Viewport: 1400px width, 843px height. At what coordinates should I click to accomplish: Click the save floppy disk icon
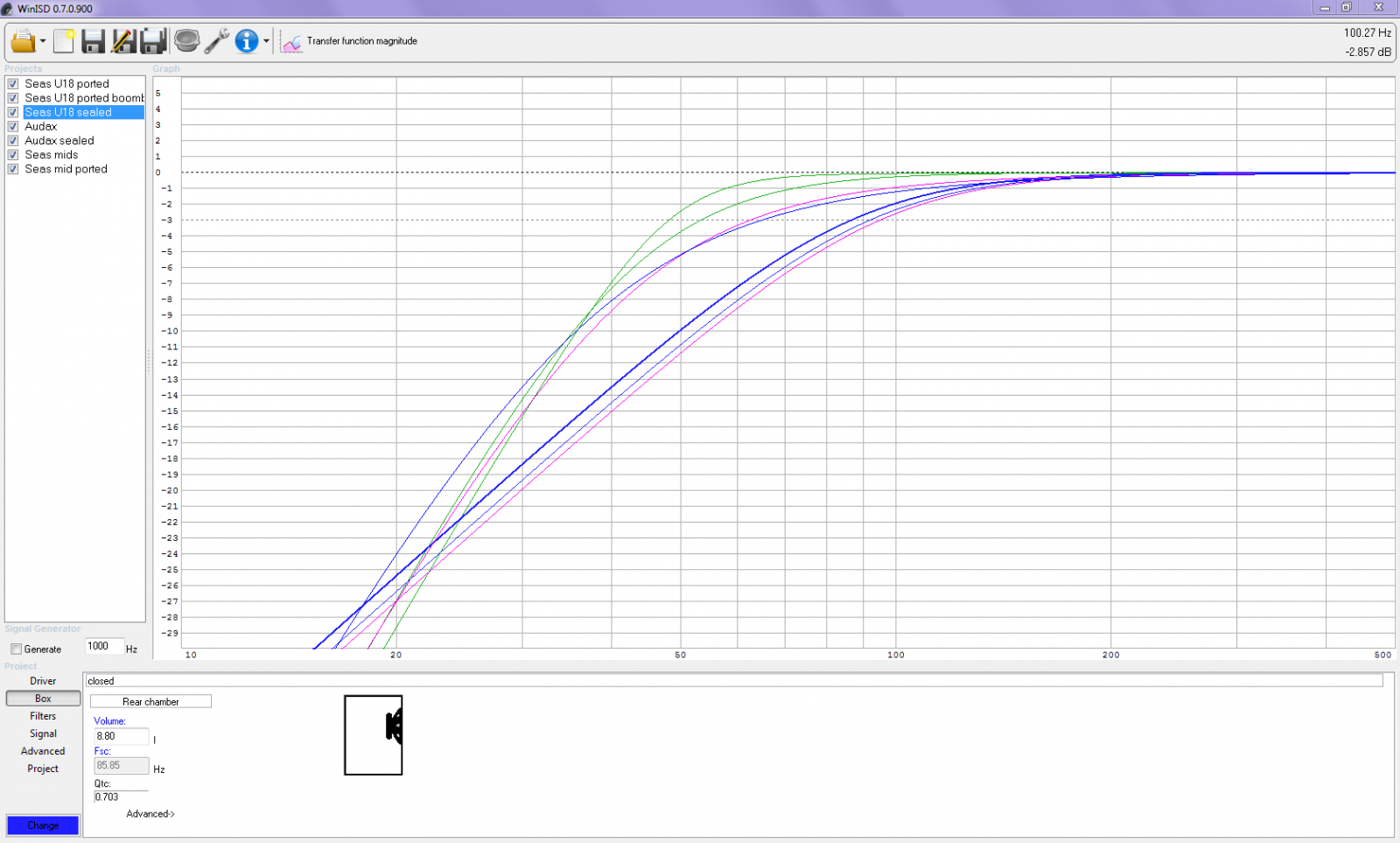click(93, 41)
